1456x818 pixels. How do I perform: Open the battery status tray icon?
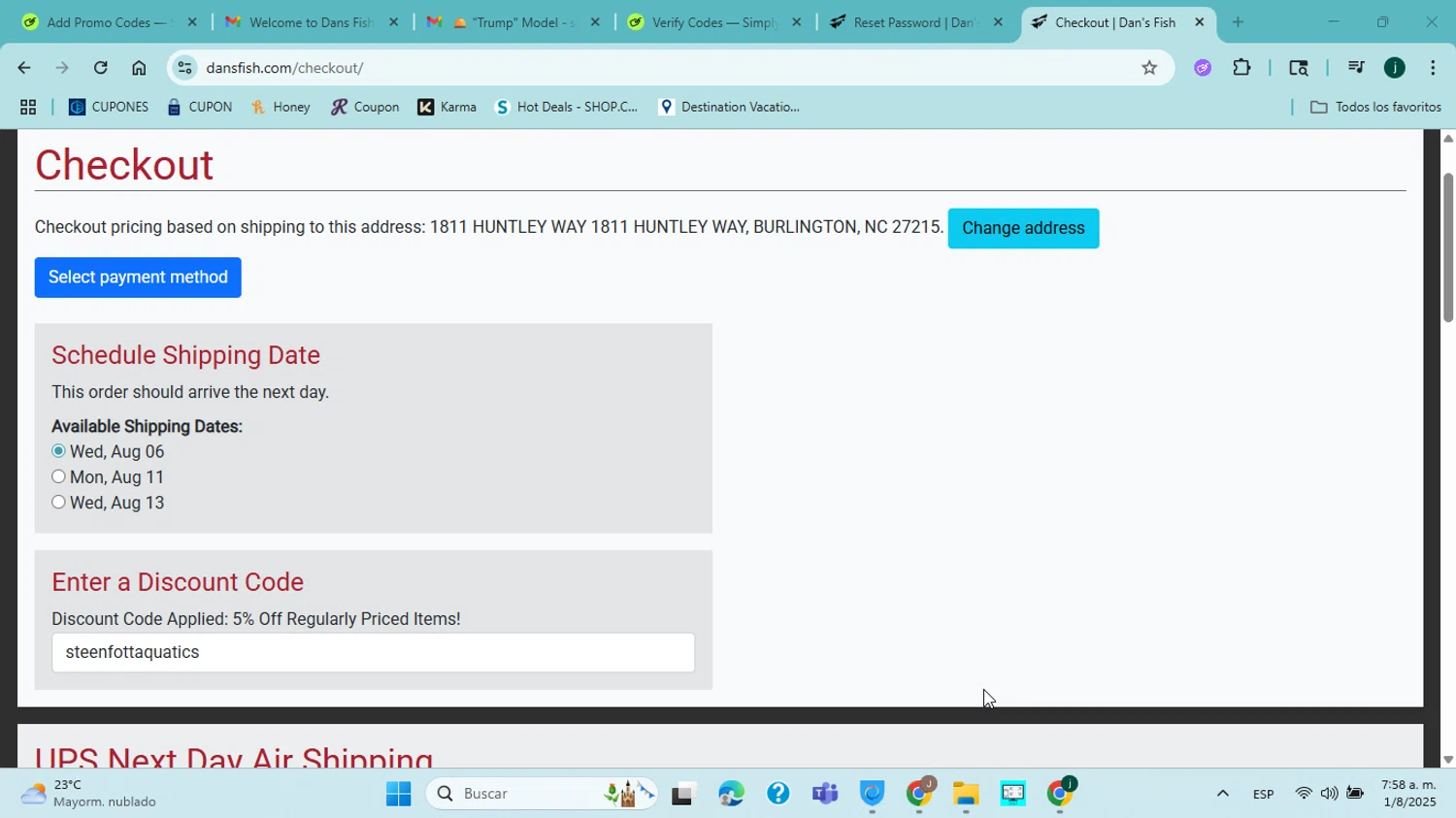pyautogui.click(x=1355, y=794)
